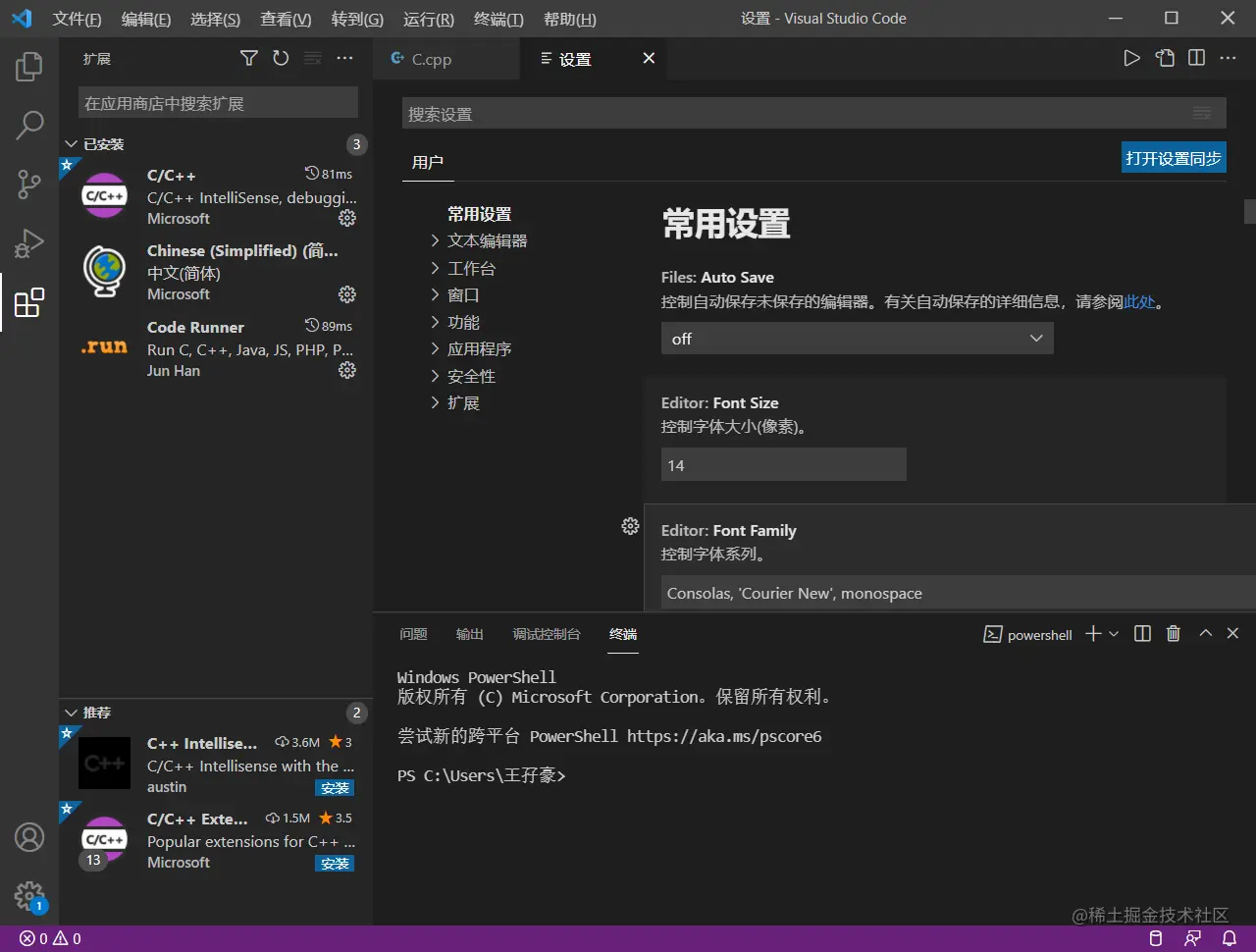The image size is (1256, 952).
Task: Split the terminal panel
Action: coord(1142,634)
